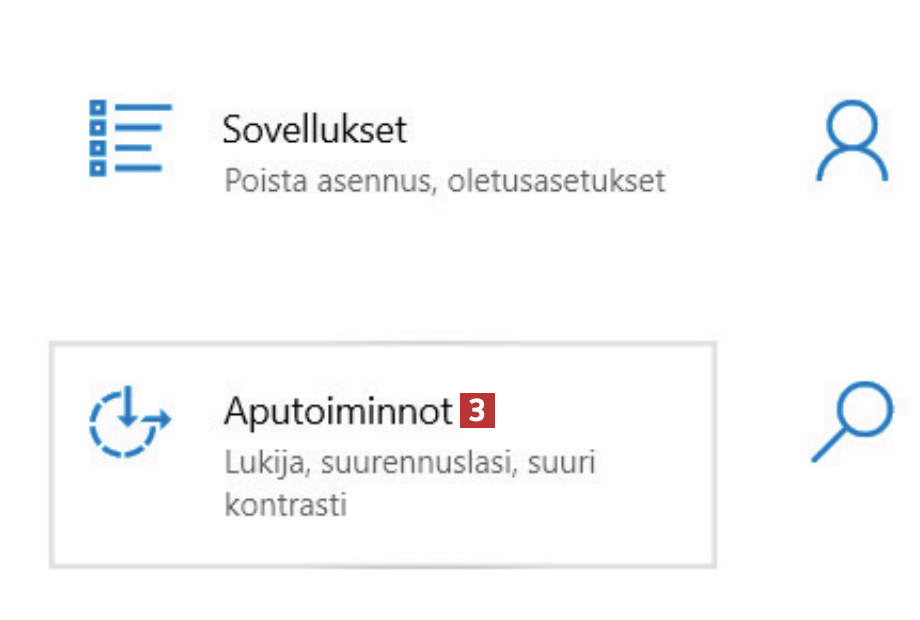Screen dimensions: 920x620
Task: Click the head of the person icon
Action: [853, 125]
